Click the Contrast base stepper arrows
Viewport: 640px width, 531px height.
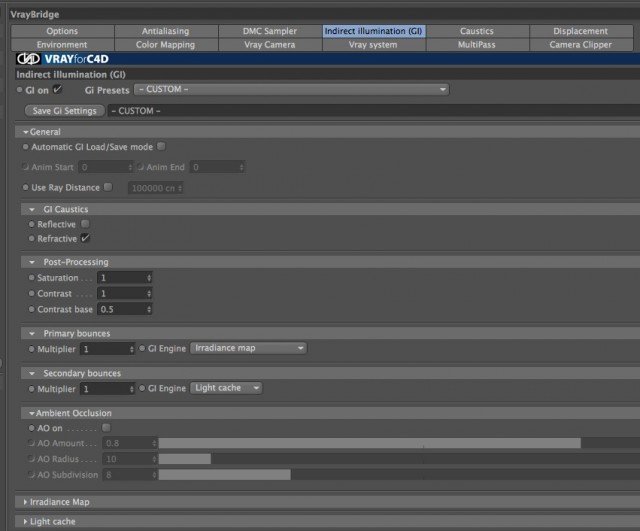149,309
